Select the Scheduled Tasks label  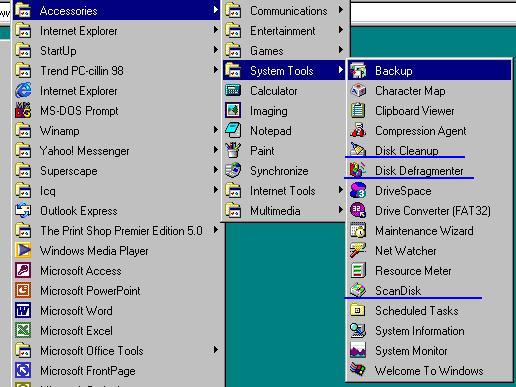coord(417,311)
